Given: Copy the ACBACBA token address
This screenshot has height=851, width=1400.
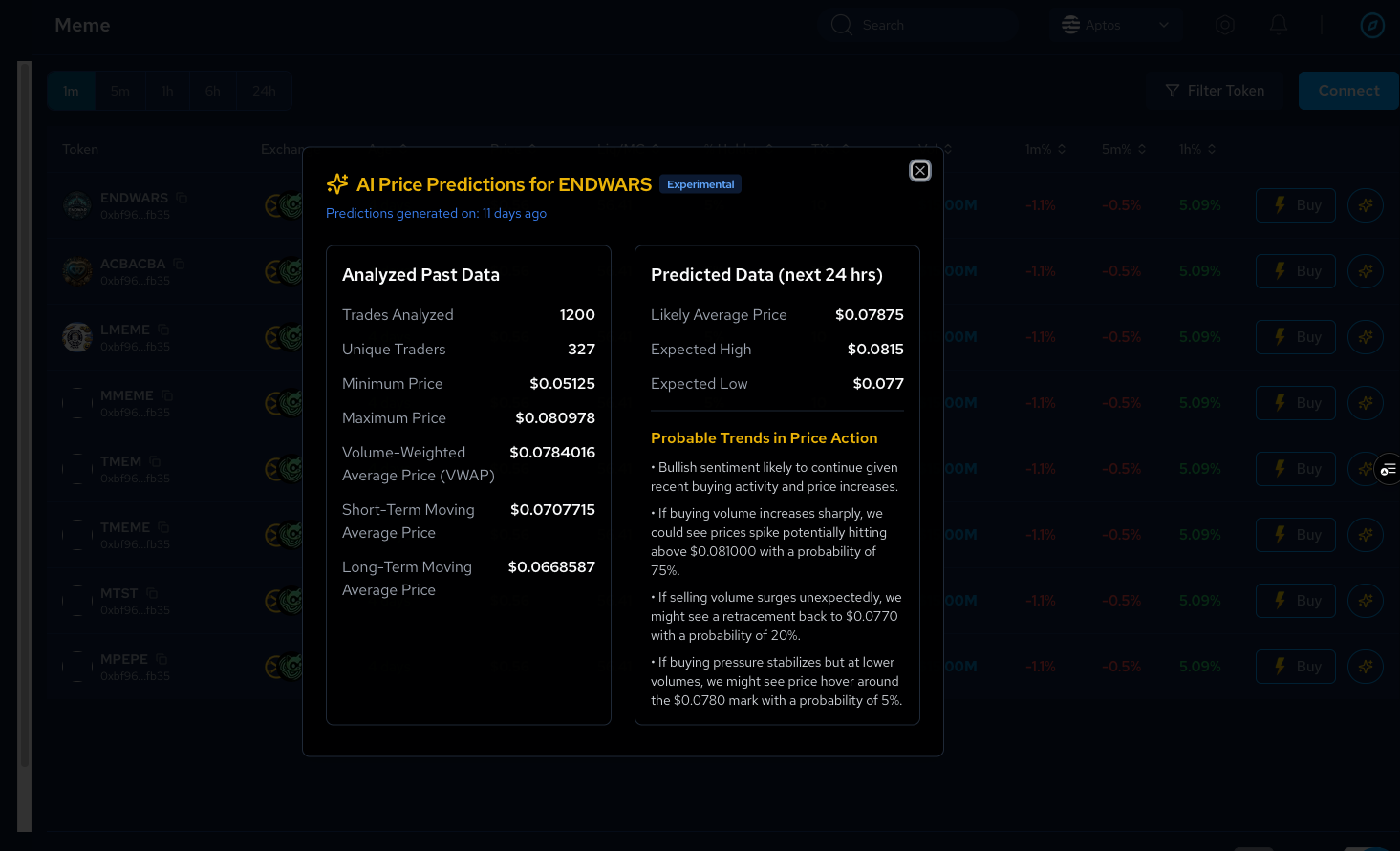Looking at the screenshot, I should [x=179, y=264].
